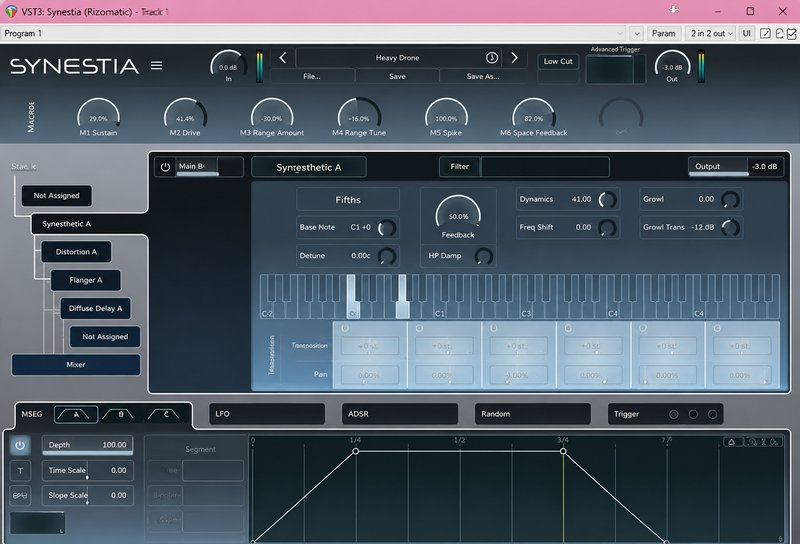Toggle the first Trigger radio circle
The image size is (800, 544).
(x=674, y=414)
